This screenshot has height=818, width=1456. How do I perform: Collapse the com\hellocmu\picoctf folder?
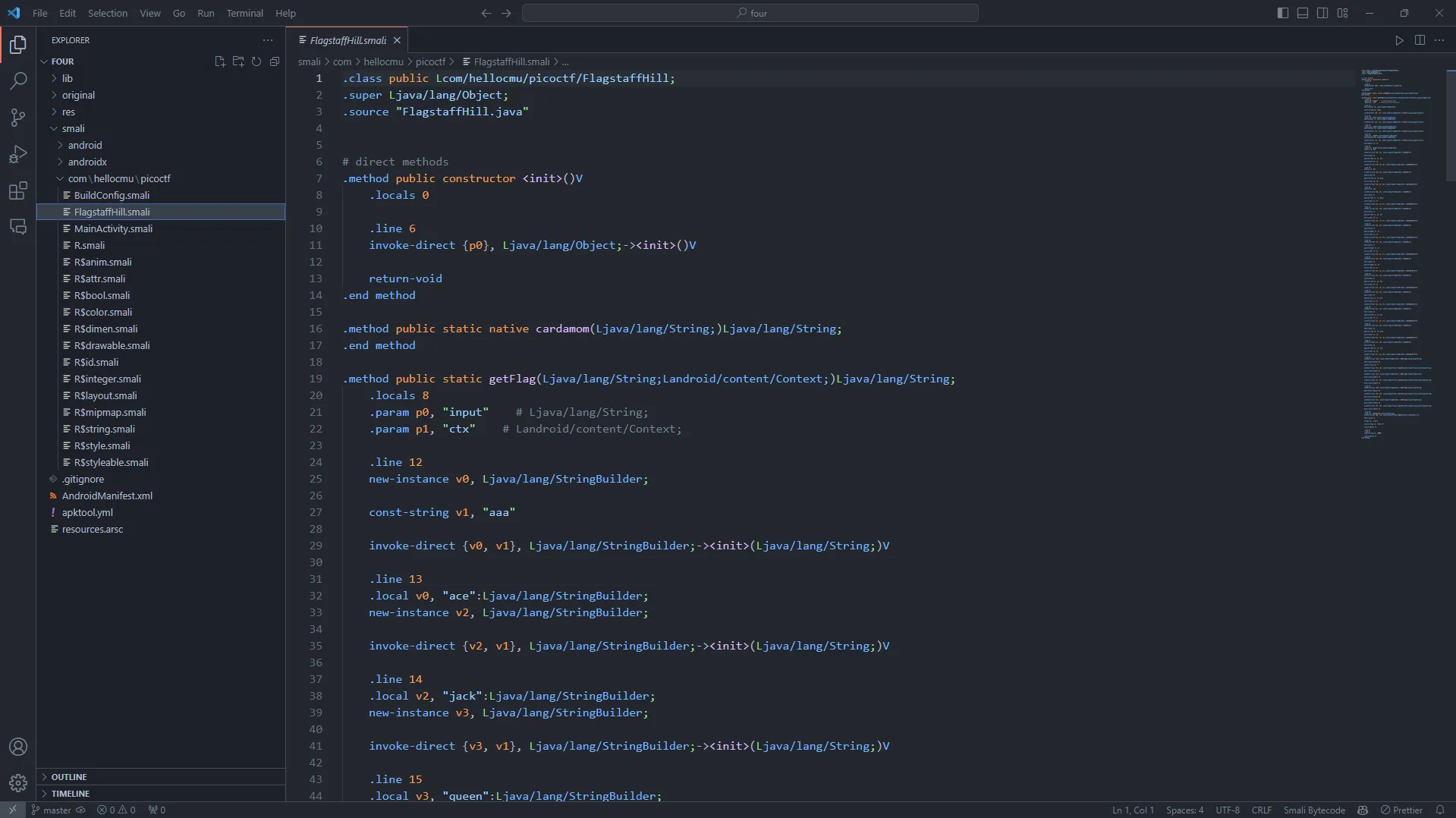(161, 178)
